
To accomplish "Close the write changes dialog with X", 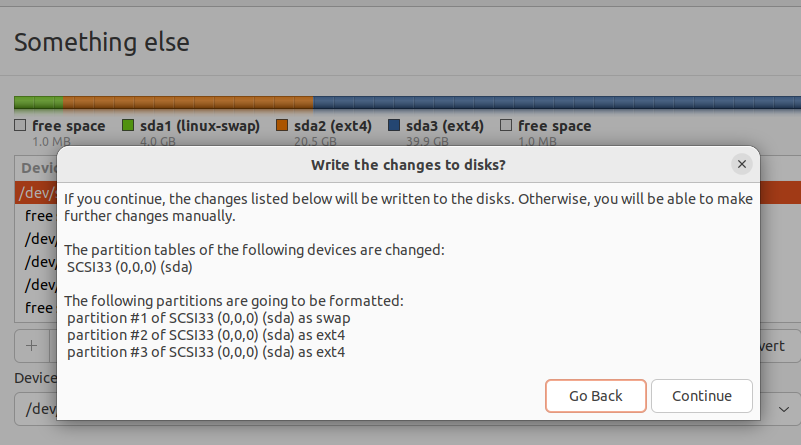I will click(x=741, y=164).
